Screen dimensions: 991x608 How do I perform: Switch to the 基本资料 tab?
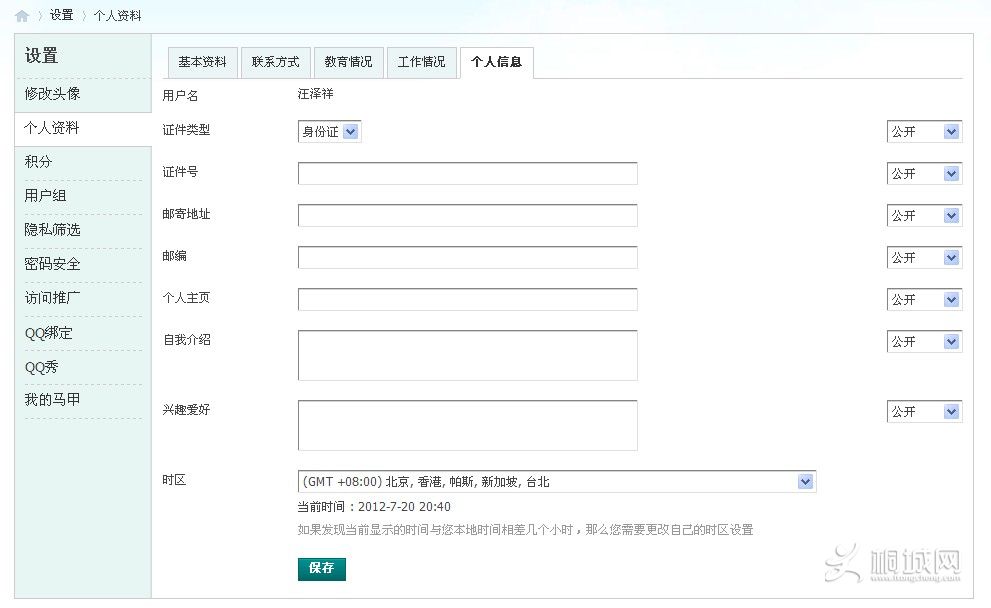[x=205, y=62]
